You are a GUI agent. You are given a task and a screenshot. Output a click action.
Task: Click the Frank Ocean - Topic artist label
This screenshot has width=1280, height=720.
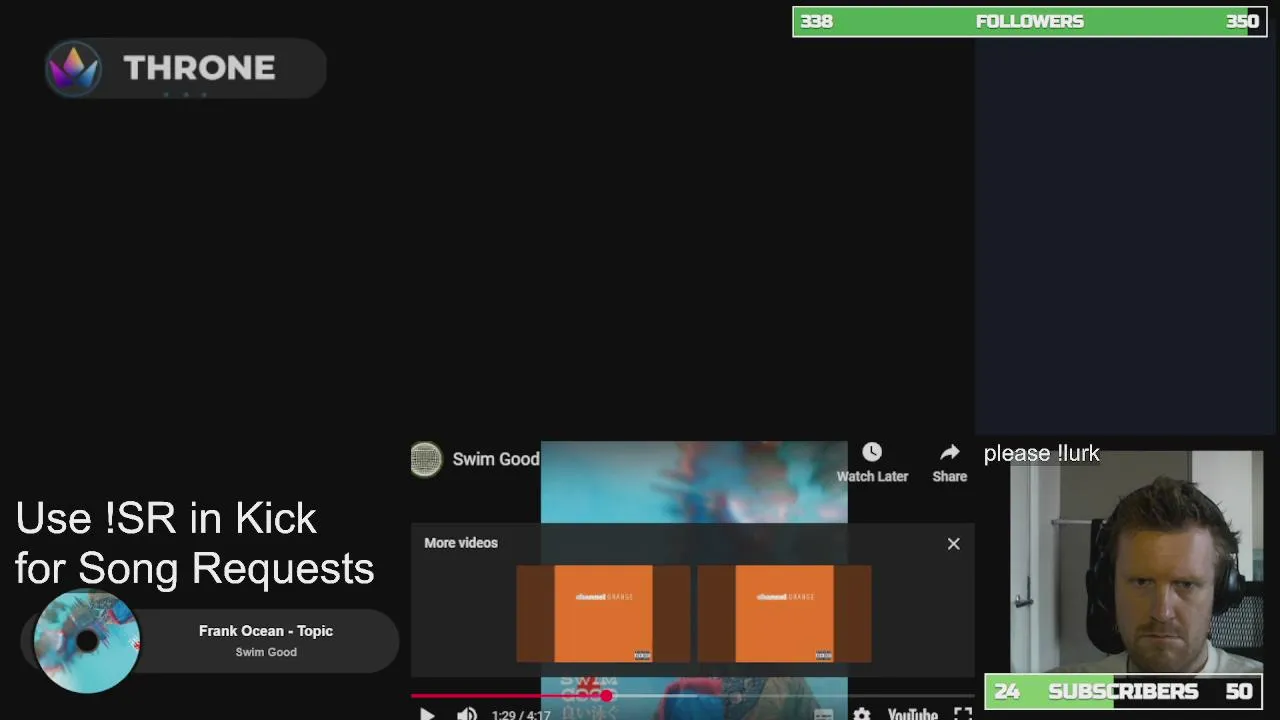(x=266, y=631)
